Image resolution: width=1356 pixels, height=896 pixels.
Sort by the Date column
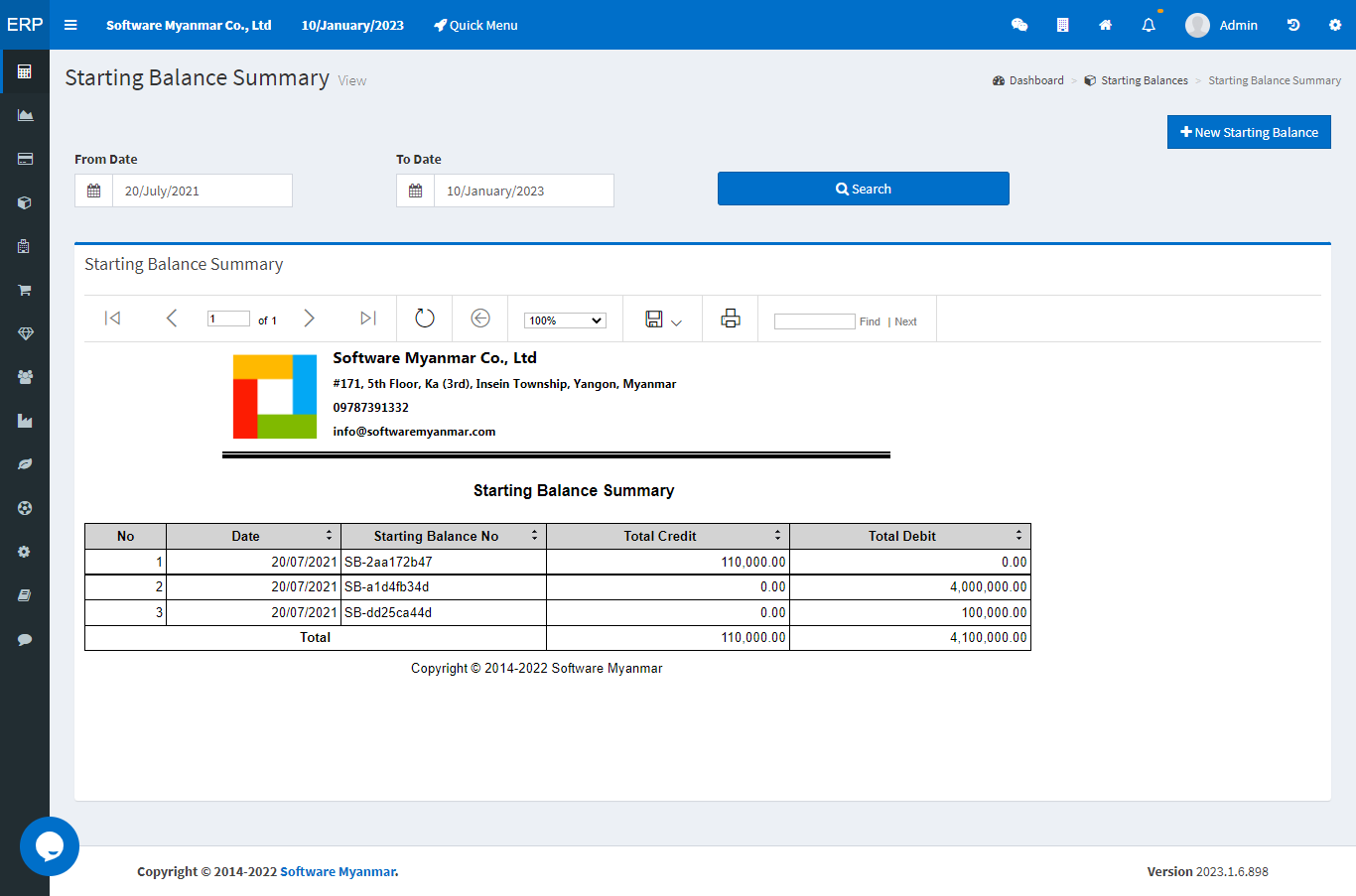329,535
